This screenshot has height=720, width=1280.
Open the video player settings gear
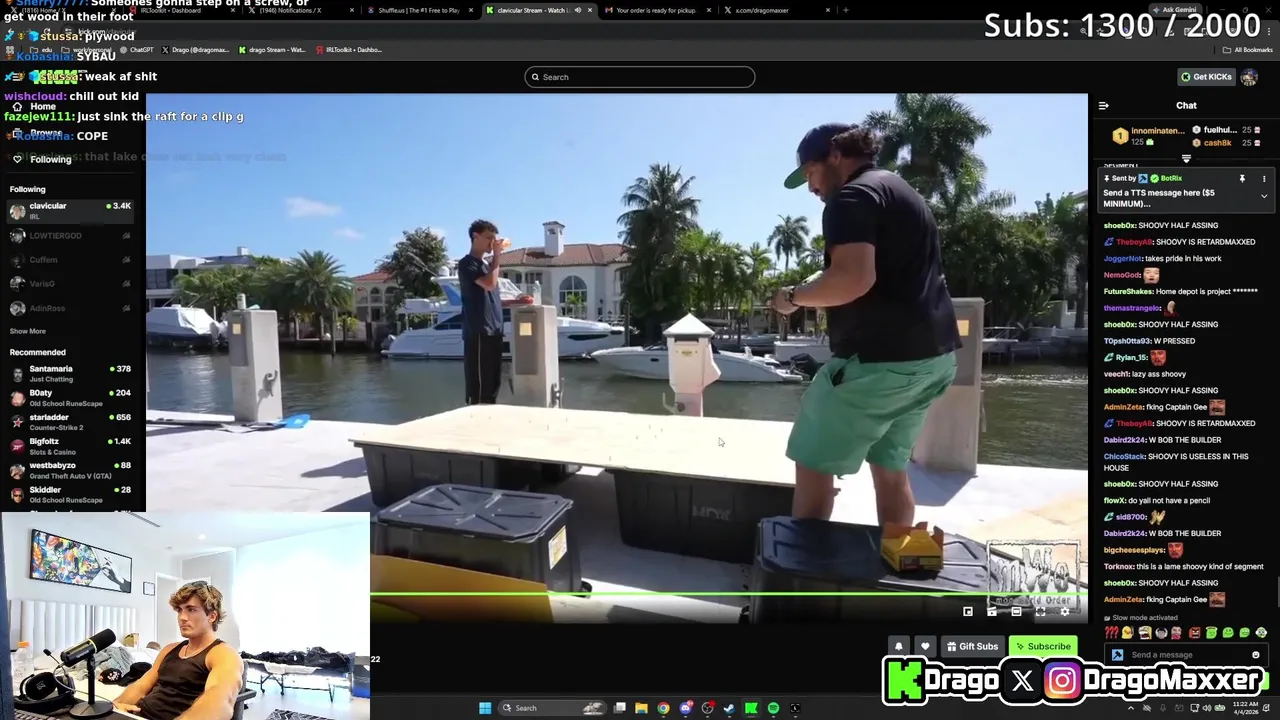(1065, 611)
